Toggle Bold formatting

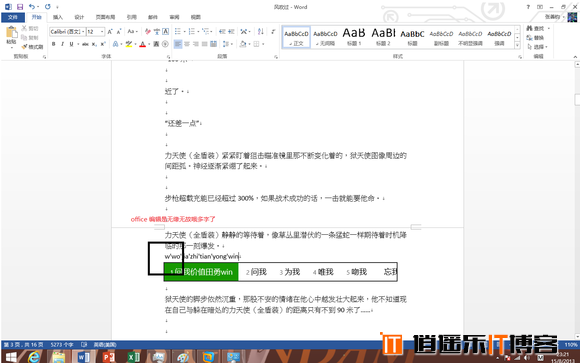54,44
